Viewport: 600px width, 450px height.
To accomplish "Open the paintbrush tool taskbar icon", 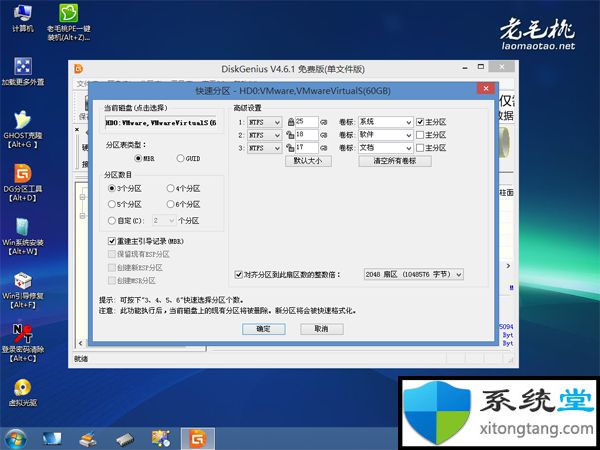I will coord(88,439).
